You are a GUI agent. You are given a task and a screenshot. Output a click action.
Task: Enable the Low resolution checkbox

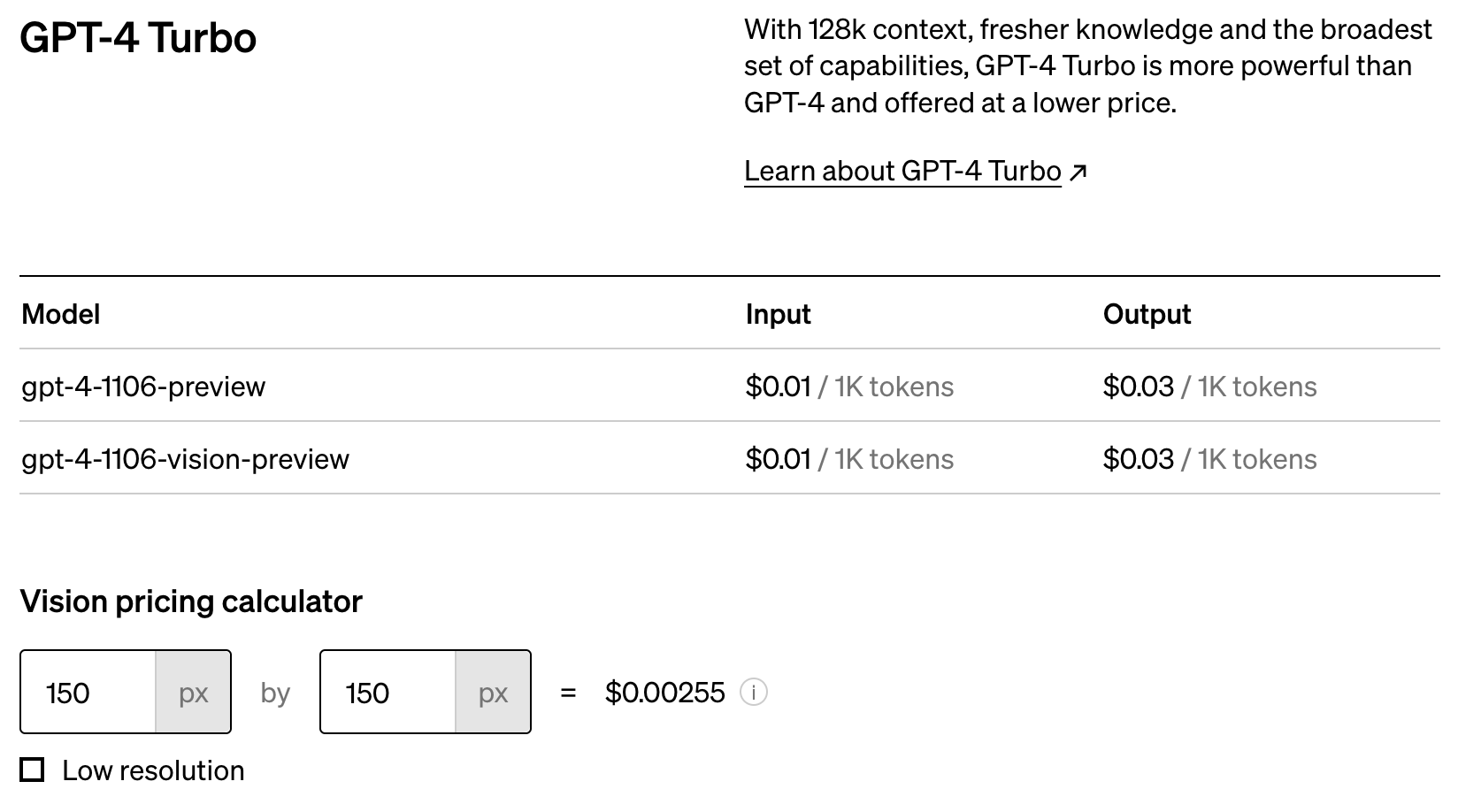tap(33, 770)
